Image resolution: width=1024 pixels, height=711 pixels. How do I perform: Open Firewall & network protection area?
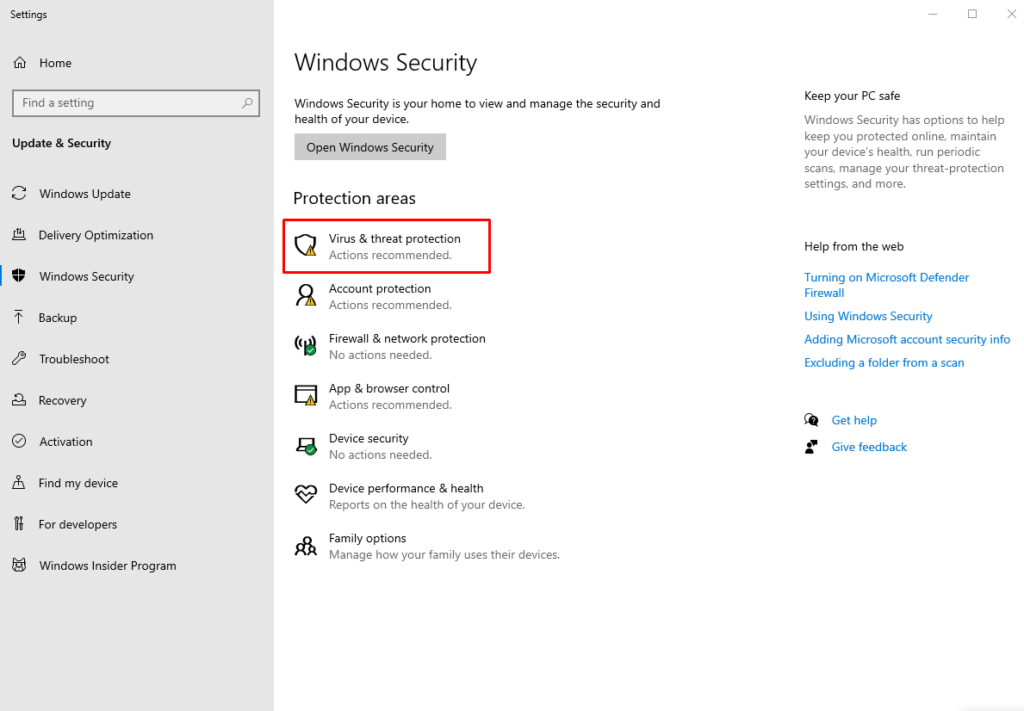click(x=390, y=346)
